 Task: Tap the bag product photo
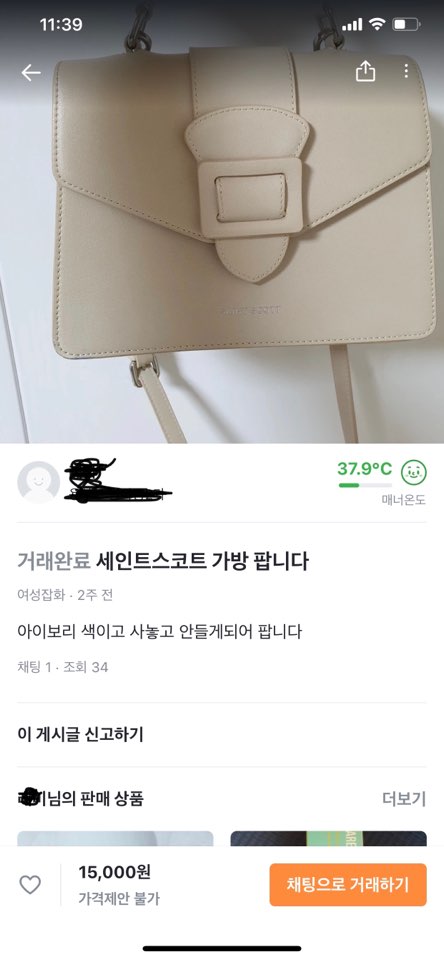(x=222, y=222)
